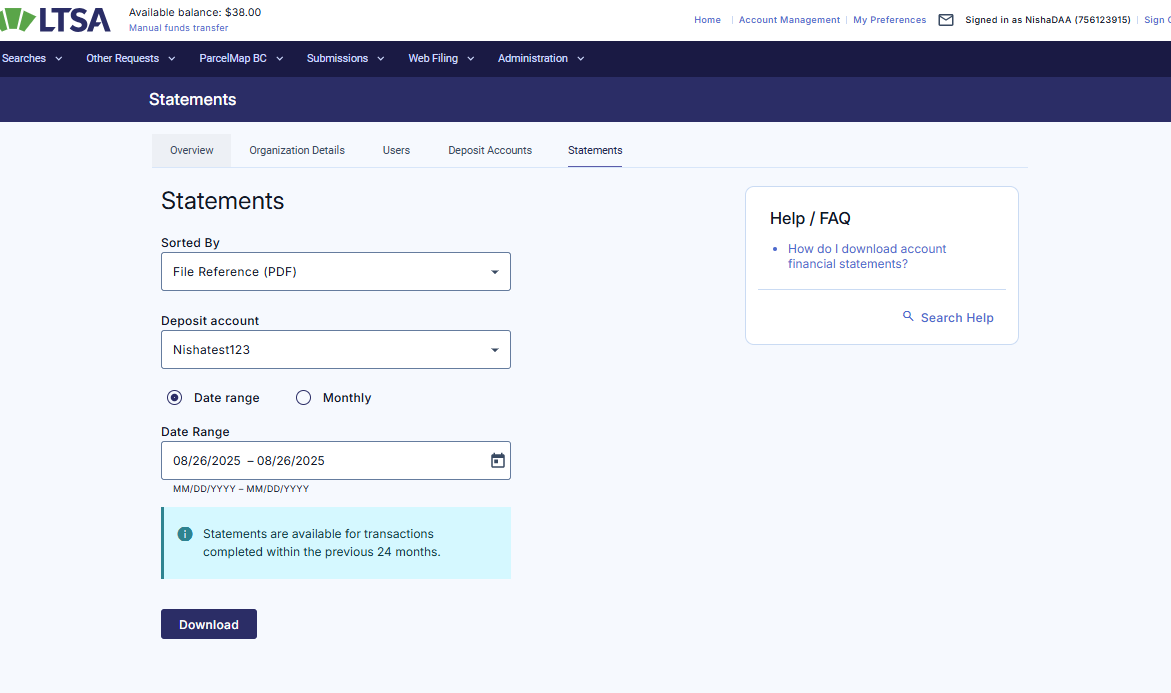Open the Sorted By dropdown
Viewport: 1171px width, 693px height.
point(335,272)
